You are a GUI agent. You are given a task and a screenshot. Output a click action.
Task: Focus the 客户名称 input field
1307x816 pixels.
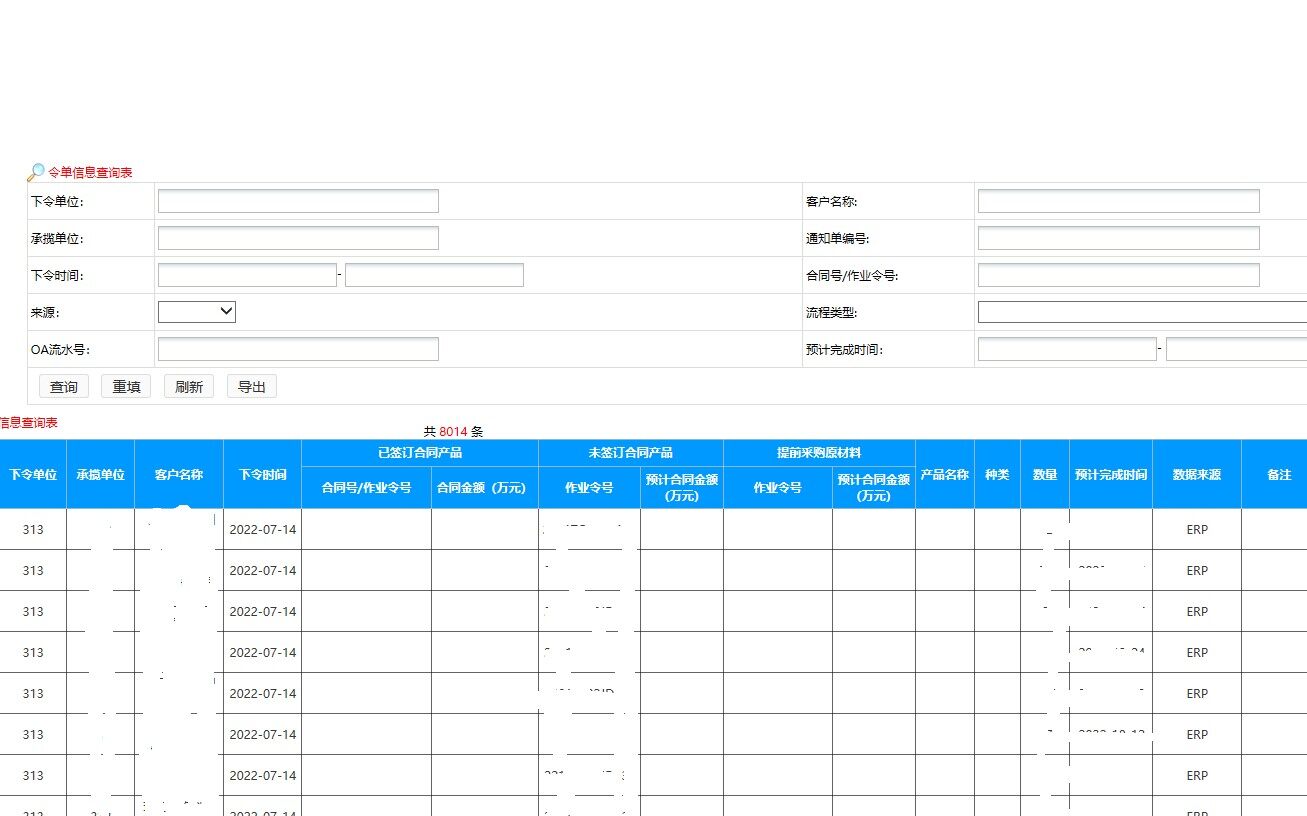1118,201
